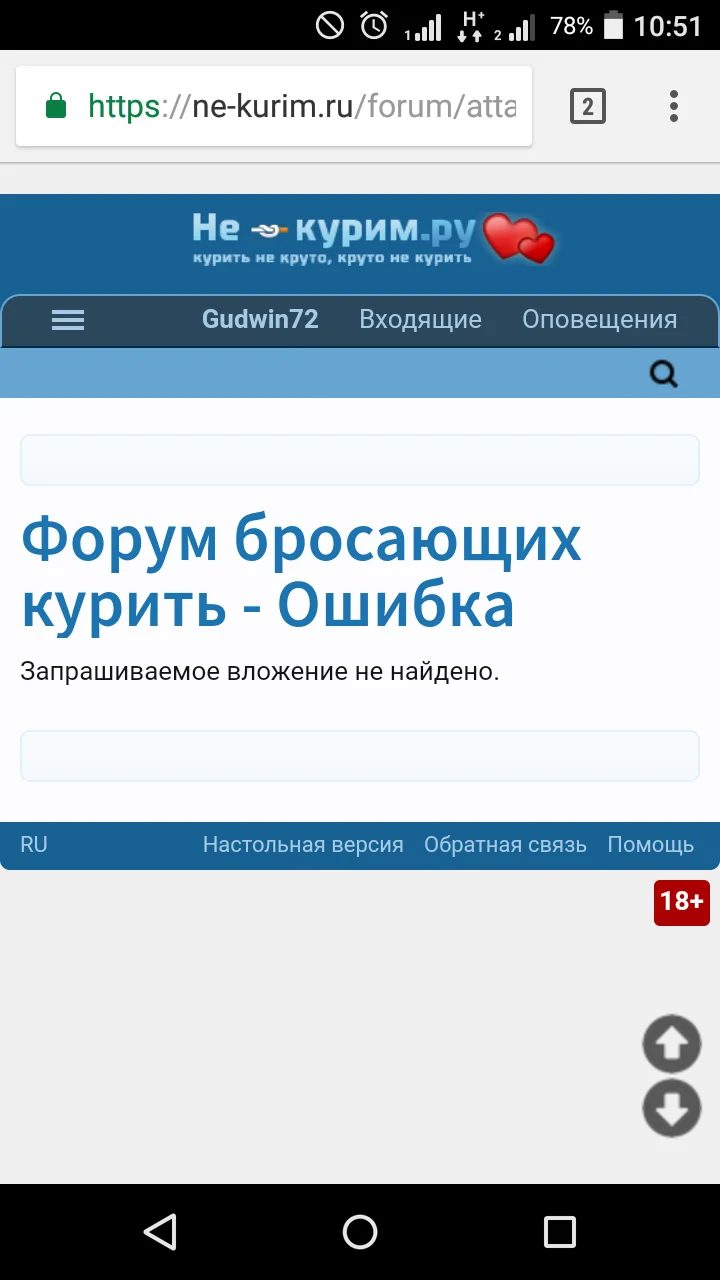
Task: Open the hamburger navigation menu
Action: pos(68,320)
